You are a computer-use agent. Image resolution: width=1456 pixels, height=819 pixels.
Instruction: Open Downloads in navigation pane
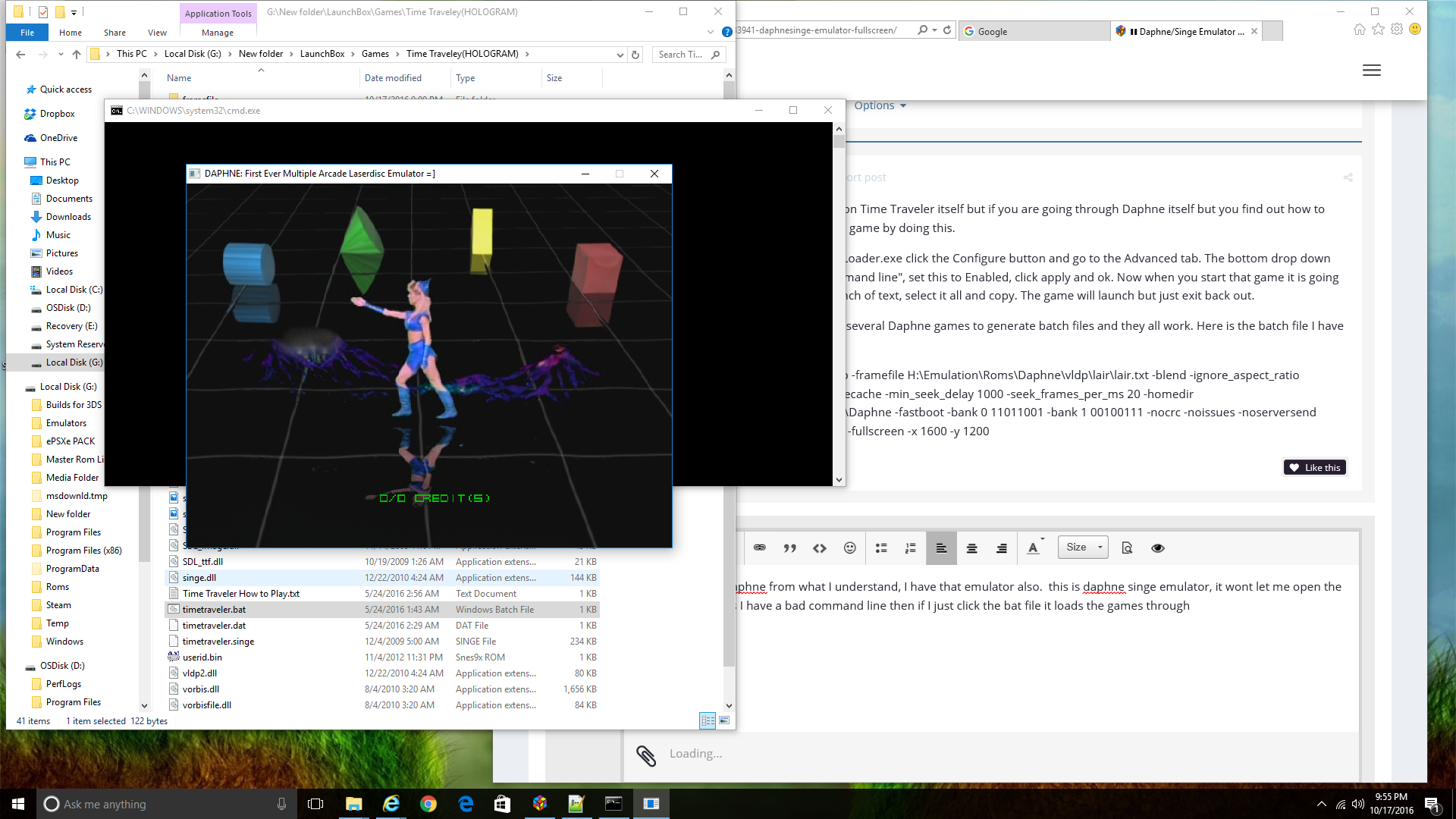[x=67, y=217]
